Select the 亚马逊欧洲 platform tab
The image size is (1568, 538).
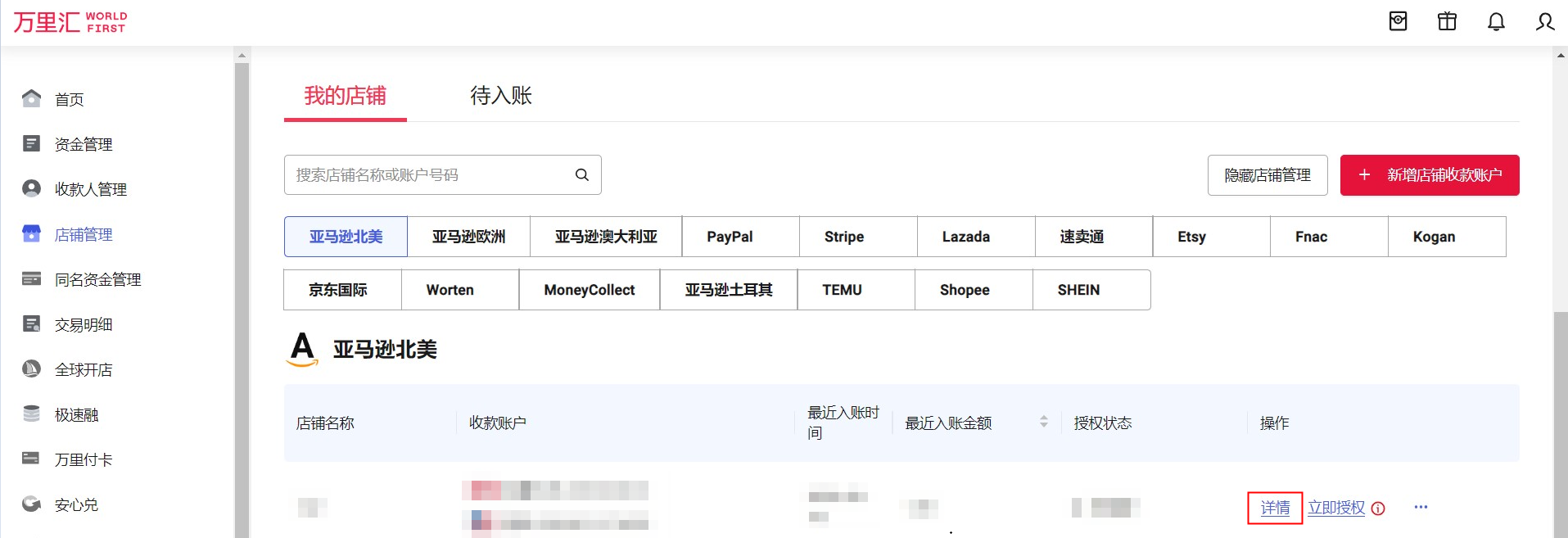pos(468,237)
